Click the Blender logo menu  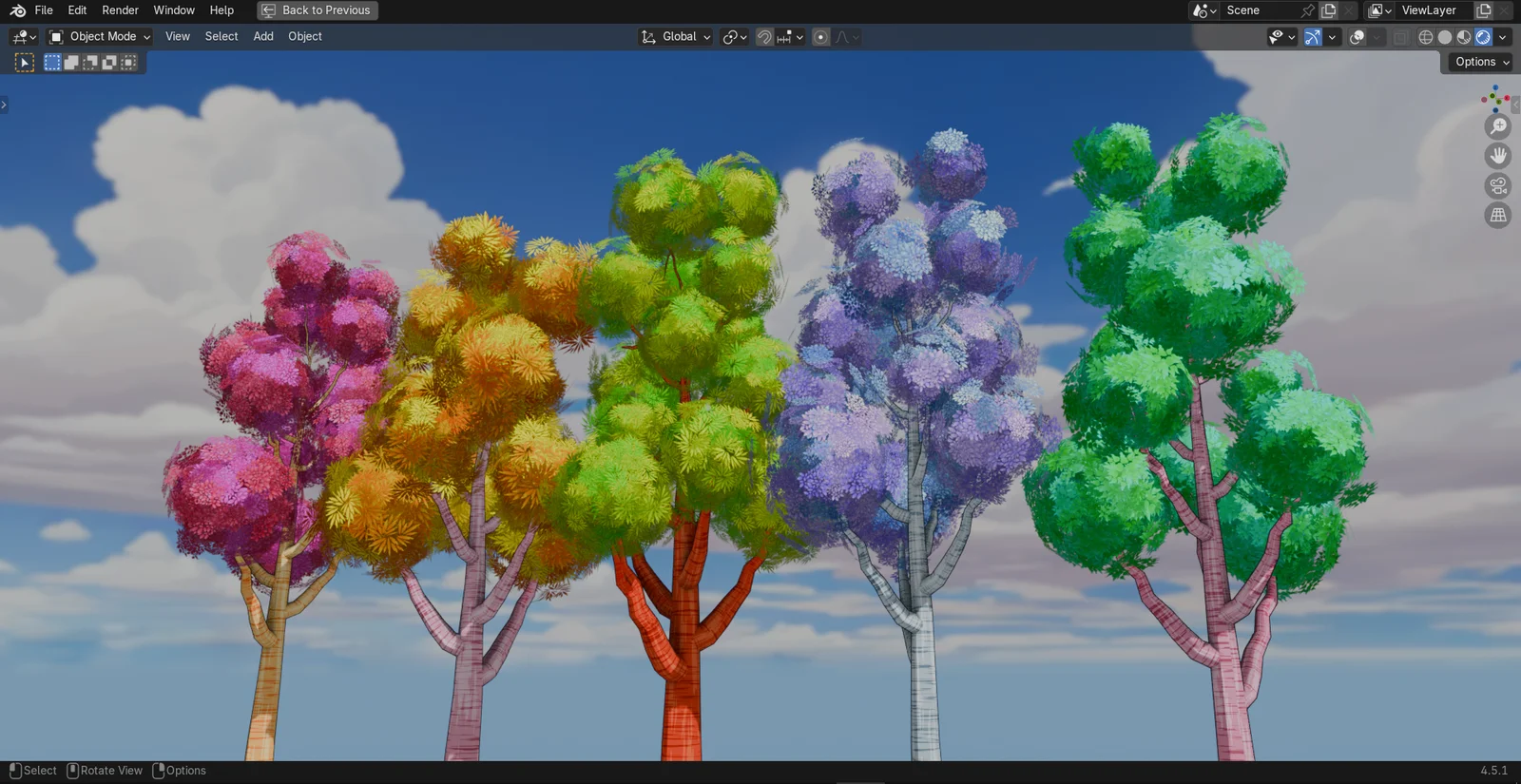click(x=17, y=10)
